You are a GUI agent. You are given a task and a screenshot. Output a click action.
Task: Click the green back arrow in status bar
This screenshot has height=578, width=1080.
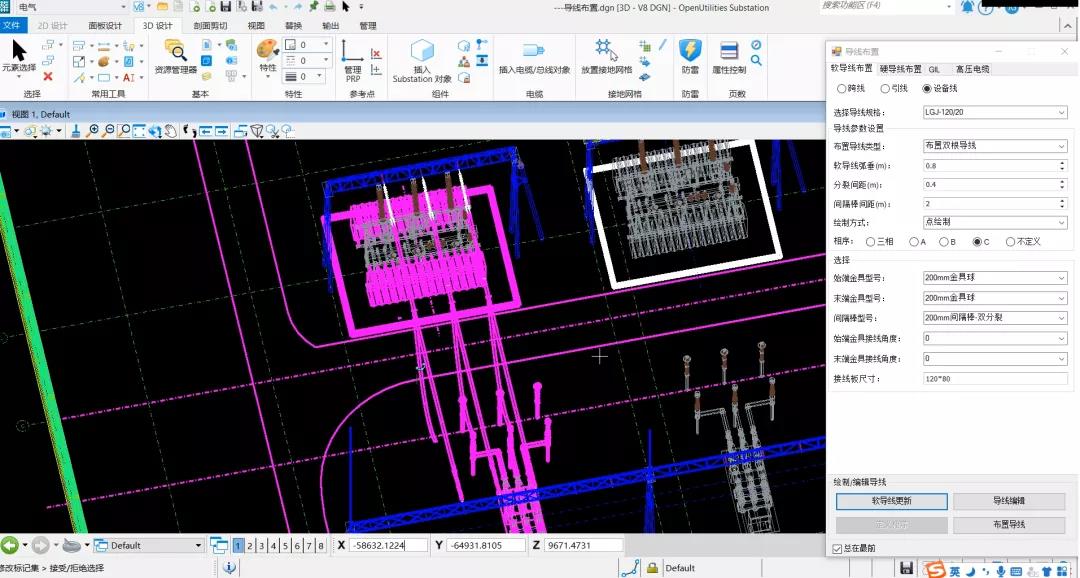[x=9, y=545]
